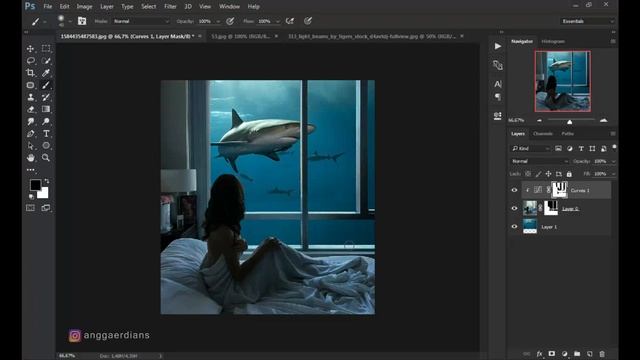The width and height of the screenshot is (640, 360).
Task: Select the Path Selection tool
Action: point(30,146)
